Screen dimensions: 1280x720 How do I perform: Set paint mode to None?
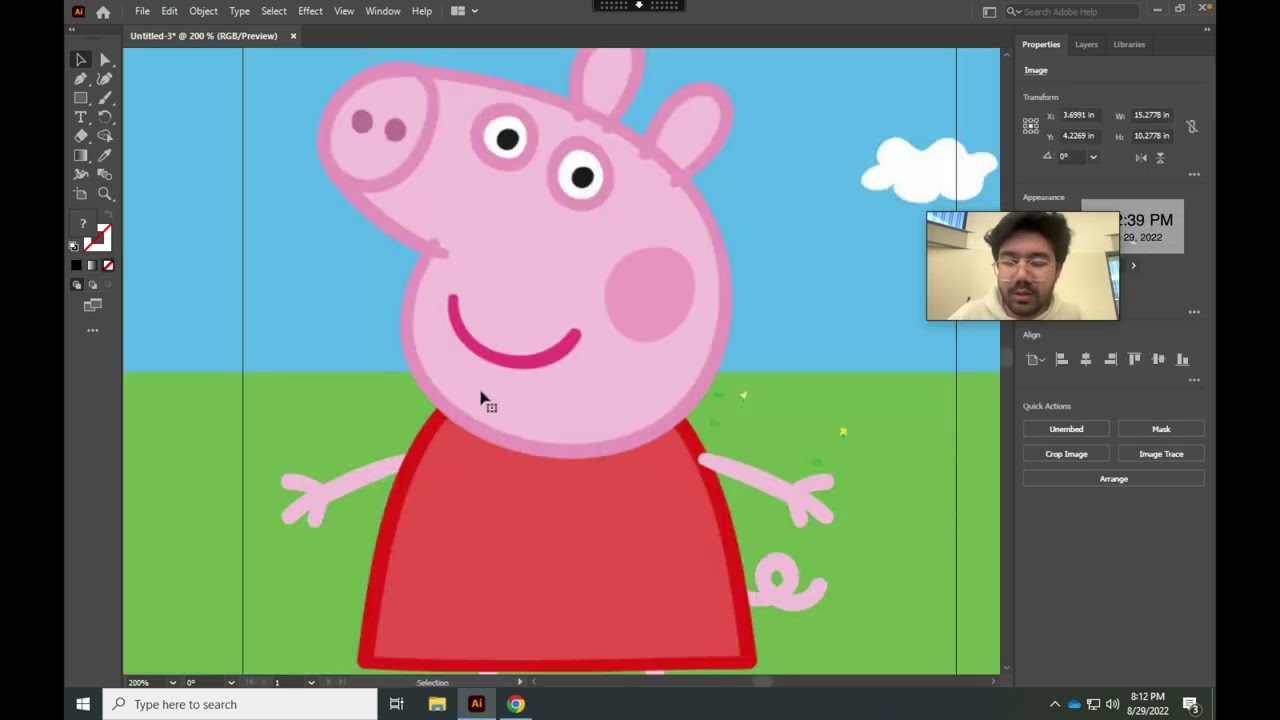[x=108, y=265]
